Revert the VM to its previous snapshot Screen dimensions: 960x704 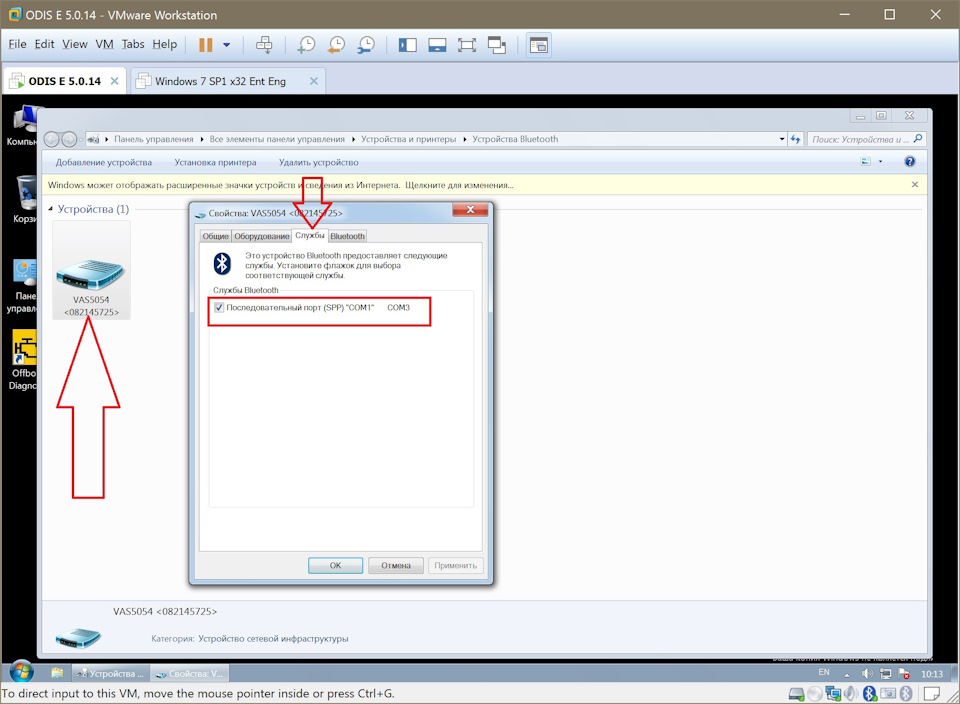pyautogui.click(x=336, y=45)
